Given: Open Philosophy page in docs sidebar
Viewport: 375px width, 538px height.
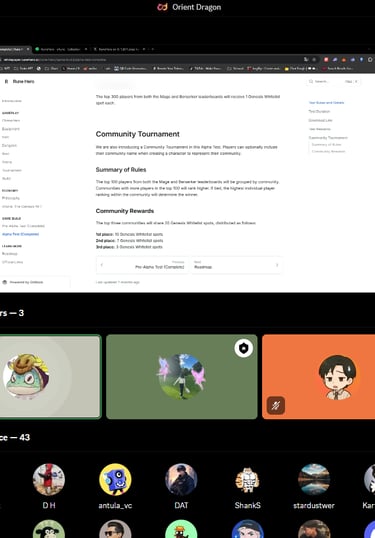Looking at the screenshot, I should [x=11, y=198].
